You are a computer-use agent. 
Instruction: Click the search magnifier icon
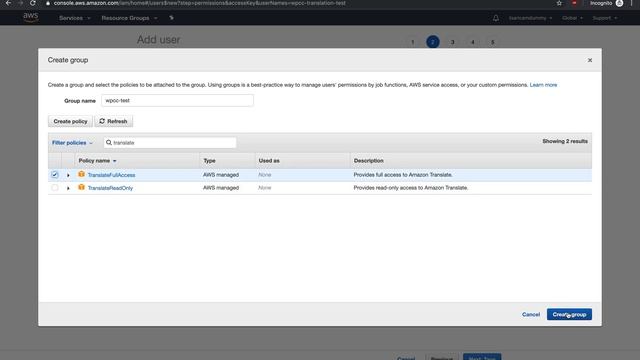click(x=109, y=142)
